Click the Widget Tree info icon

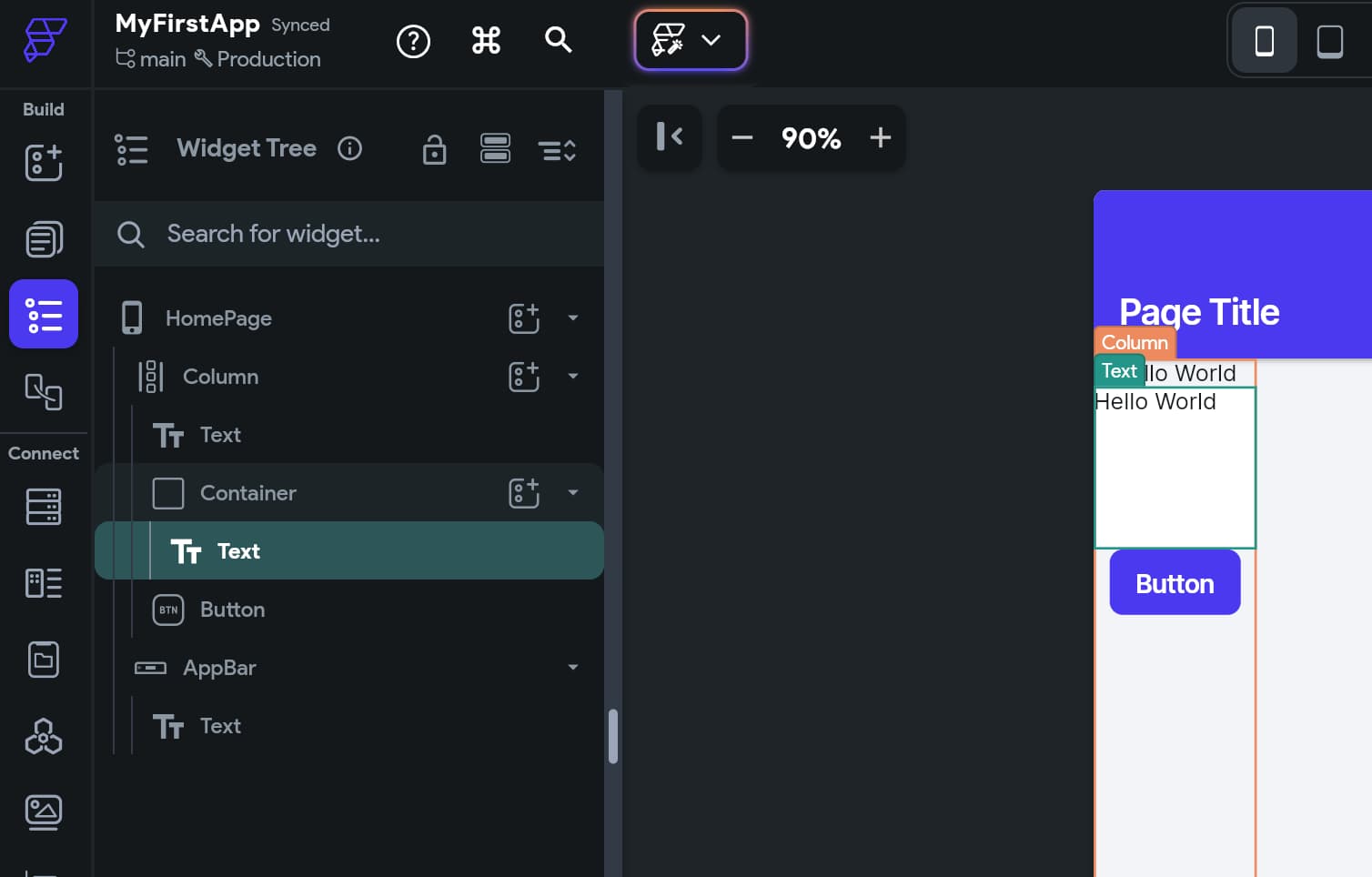coord(349,148)
